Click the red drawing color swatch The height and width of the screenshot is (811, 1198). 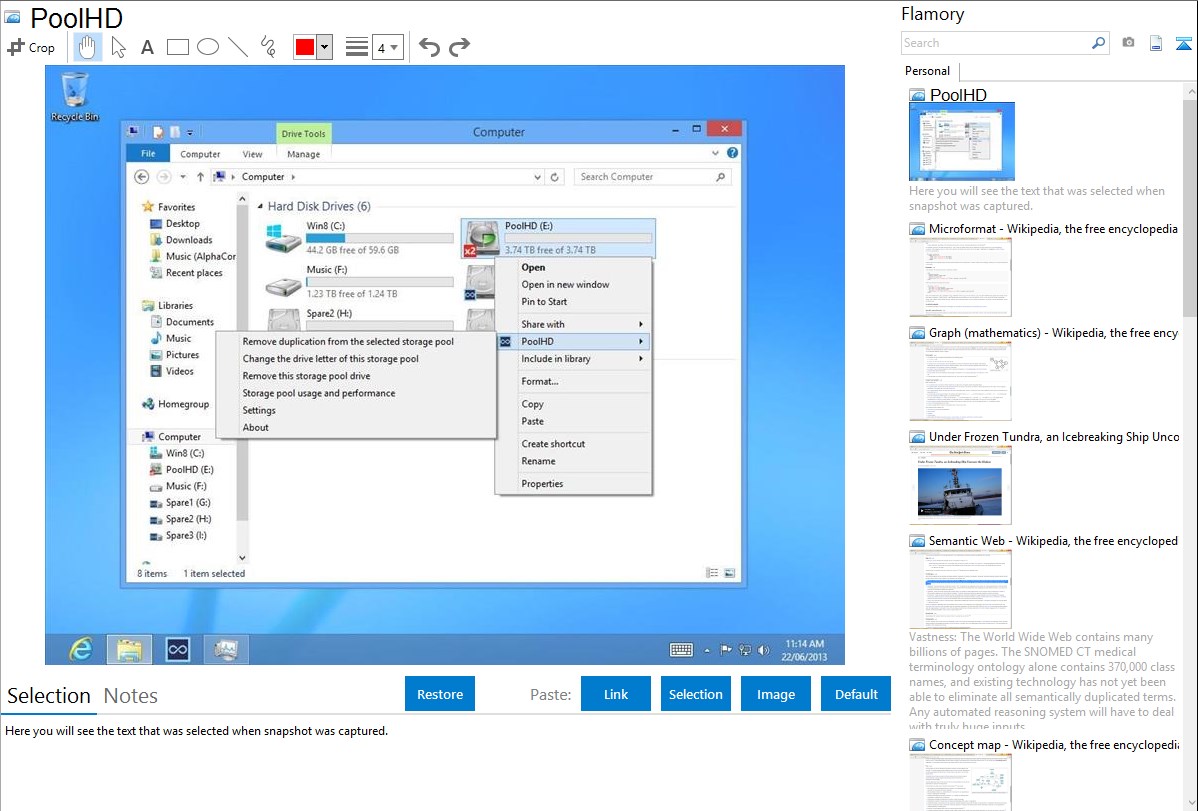click(305, 47)
